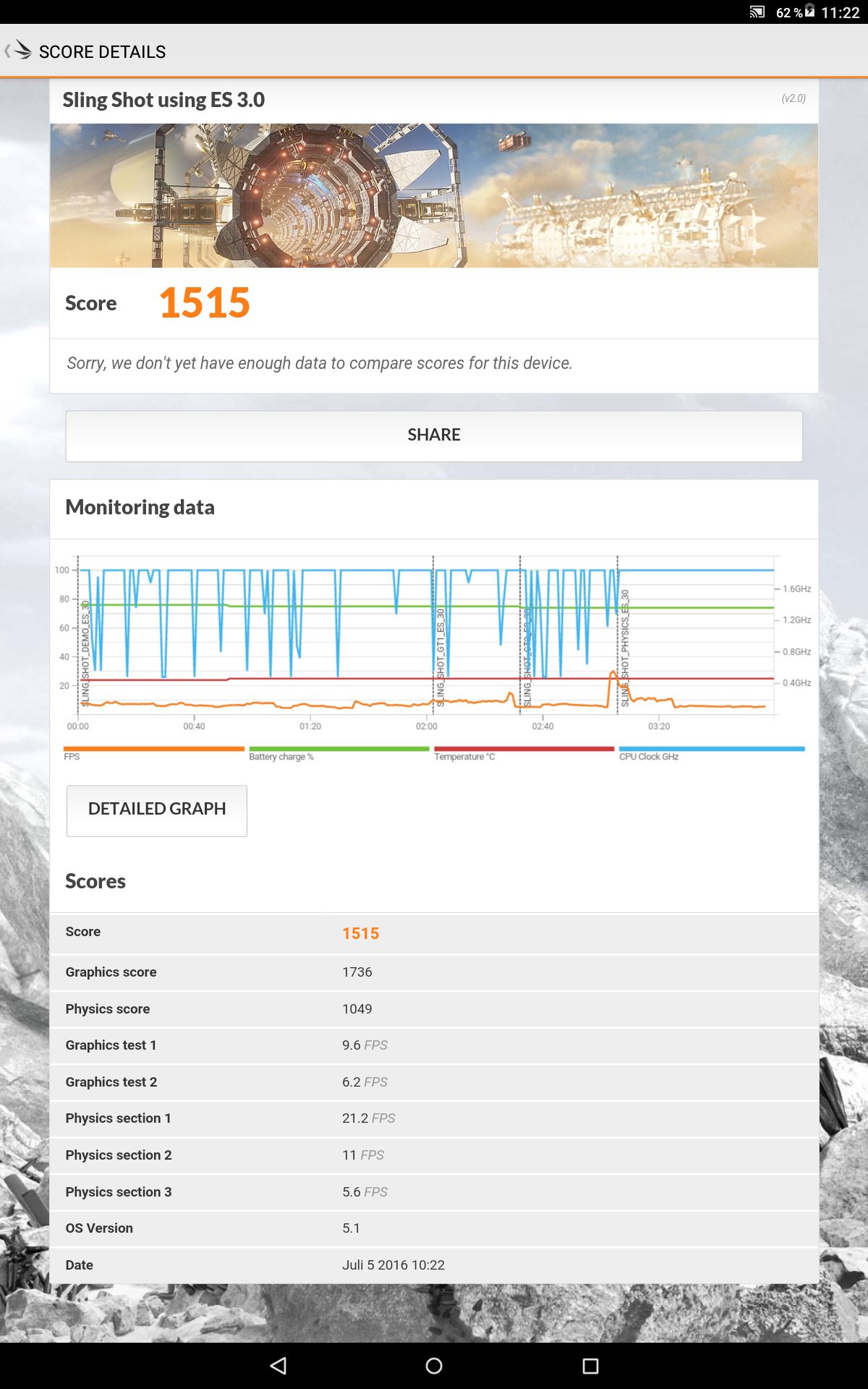
Task: Tap the cast icon in status bar
Action: click(757, 12)
